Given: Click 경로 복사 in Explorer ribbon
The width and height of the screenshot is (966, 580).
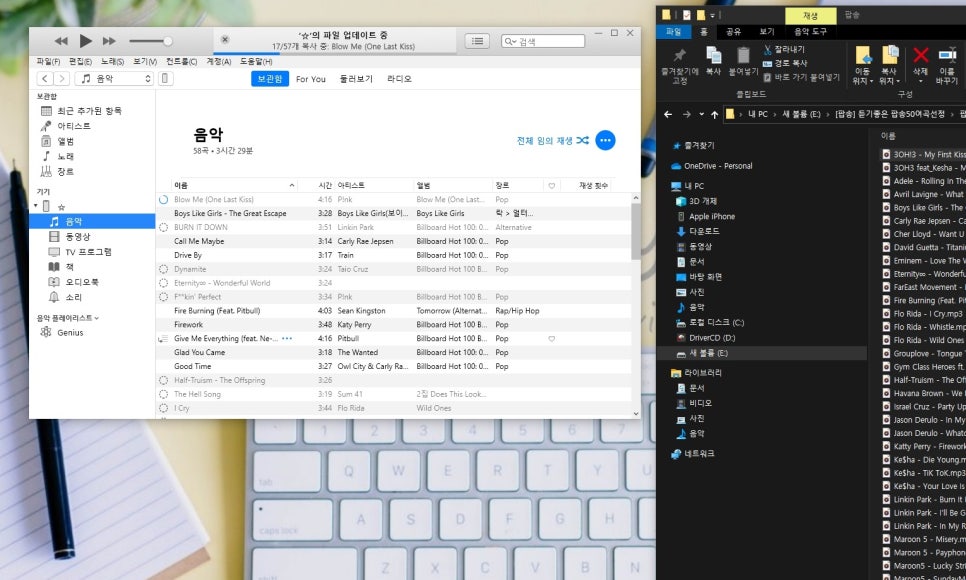Looking at the screenshot, I should pyautogui.click(x=785, y=63).
